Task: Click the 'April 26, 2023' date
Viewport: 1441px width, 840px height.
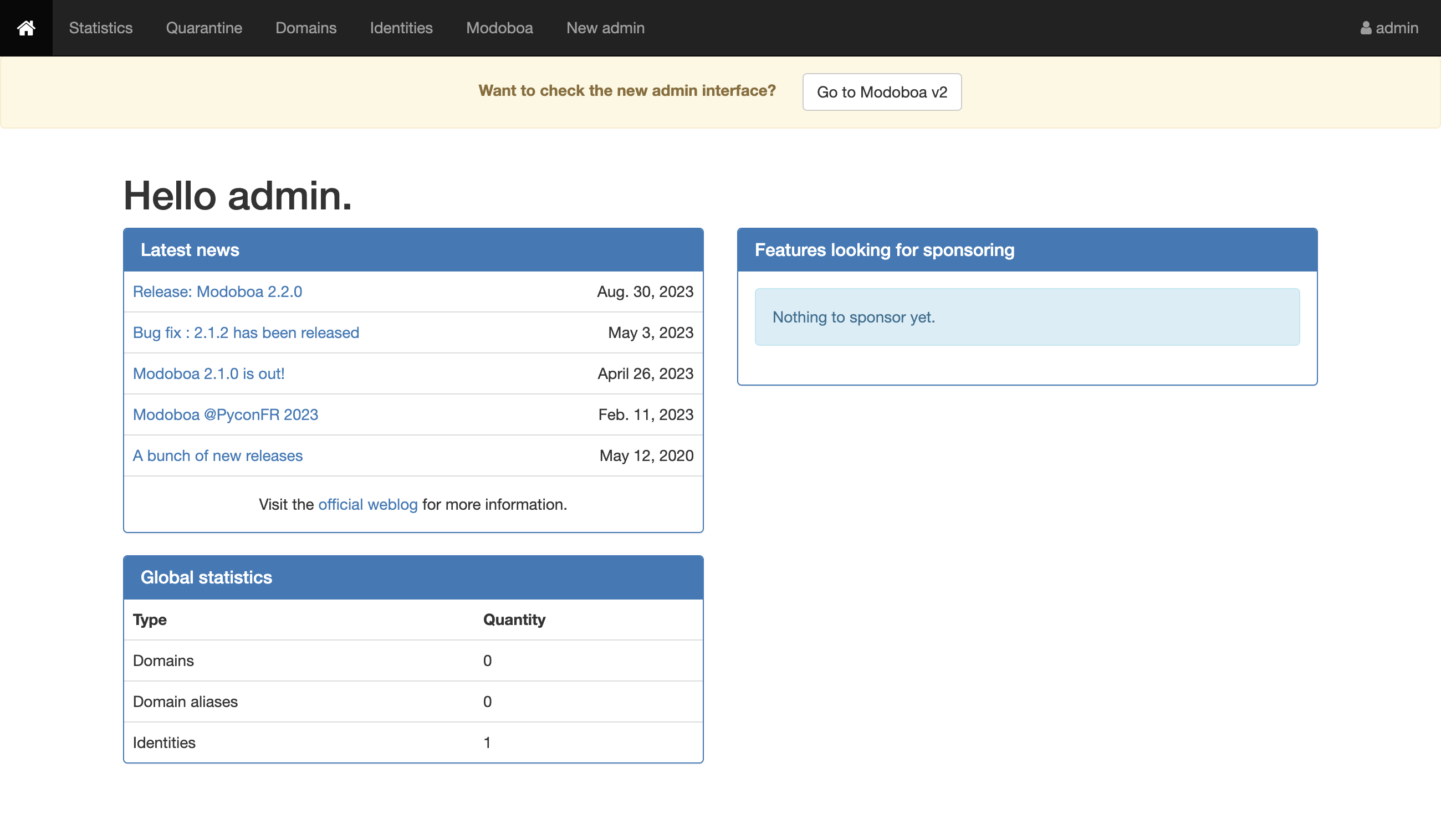Action: point(646,374)
